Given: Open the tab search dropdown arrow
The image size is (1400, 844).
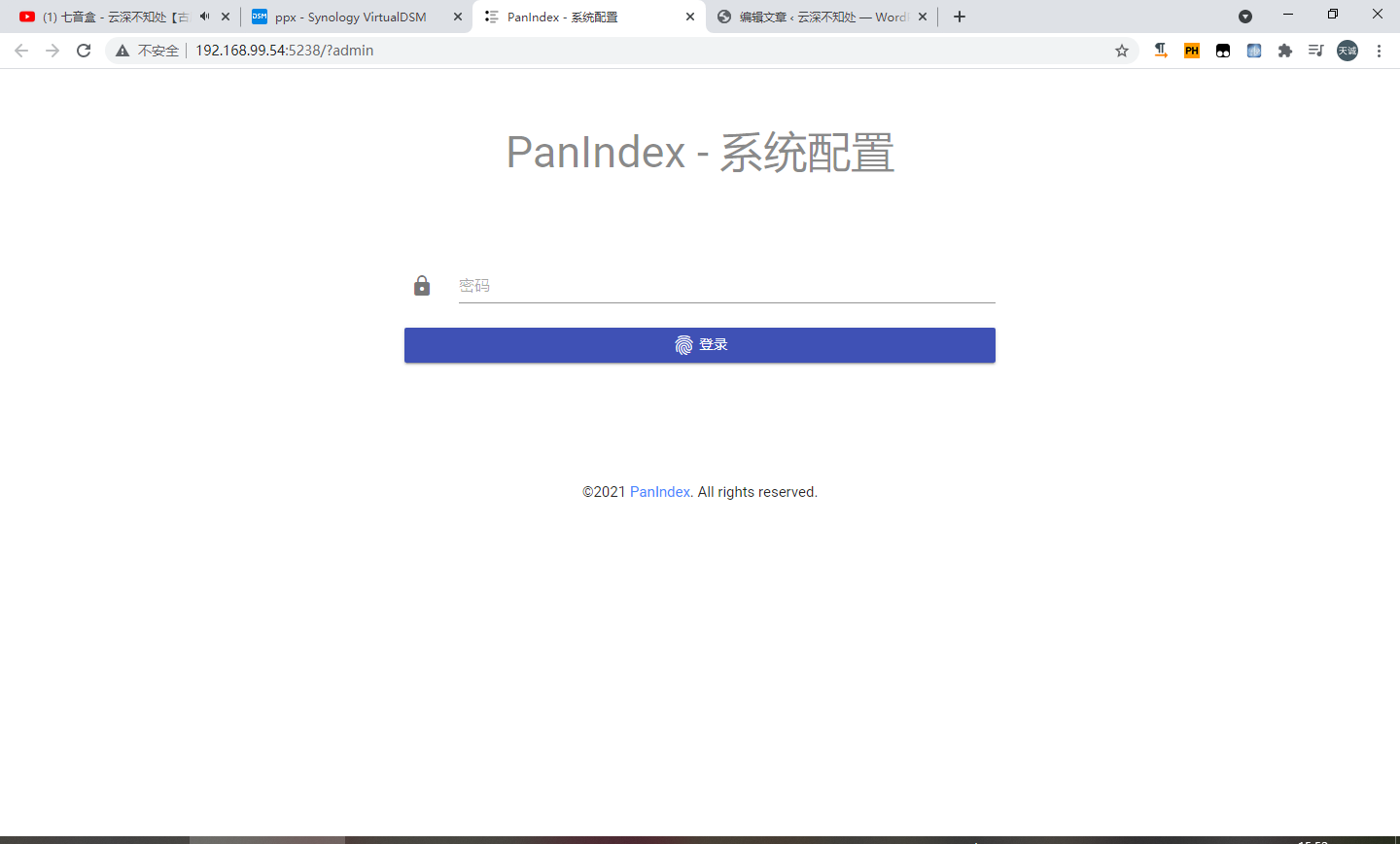Looking at the screenshot, I should [1245, 17].
